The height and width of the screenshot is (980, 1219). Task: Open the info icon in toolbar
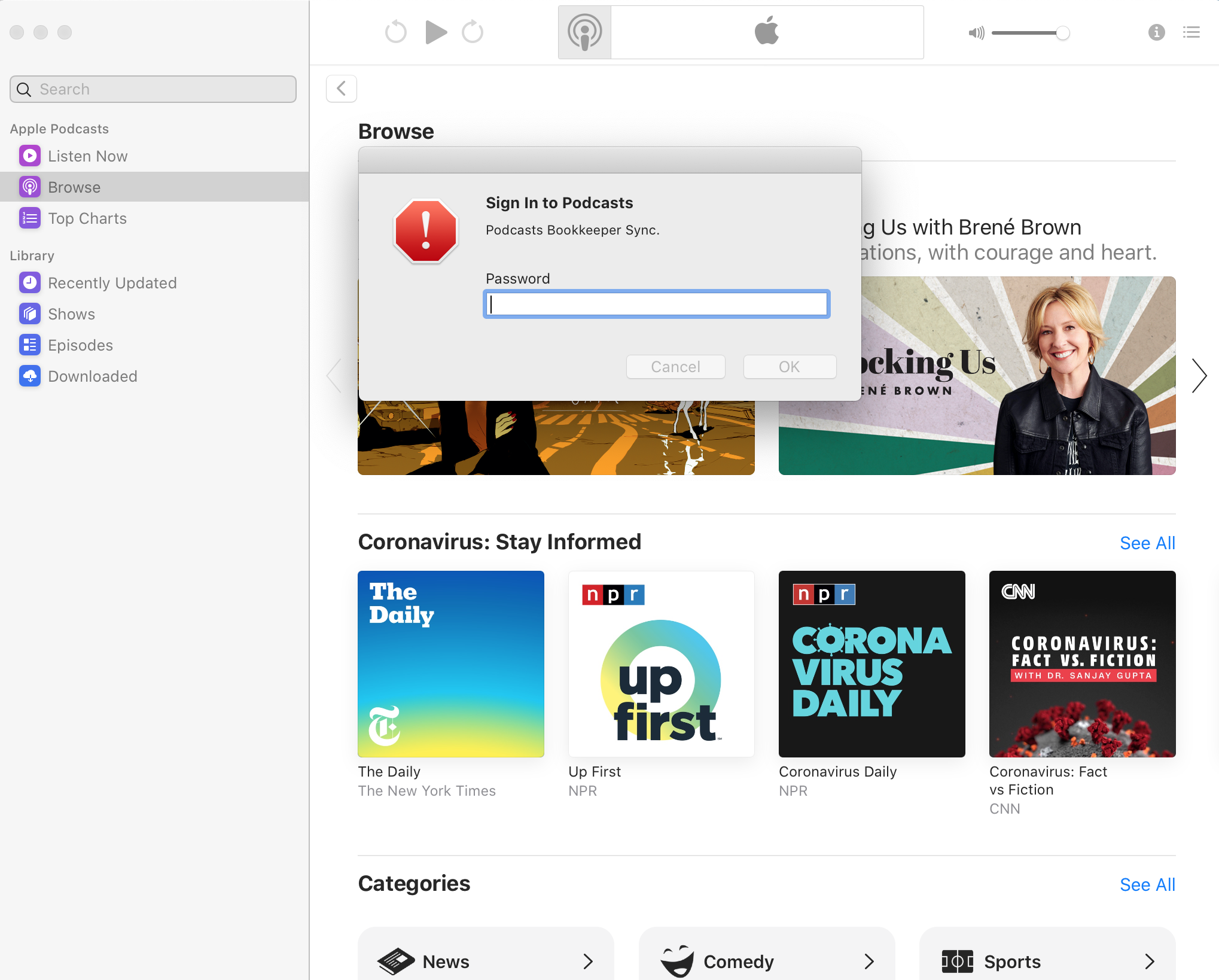pos(1156,32)
